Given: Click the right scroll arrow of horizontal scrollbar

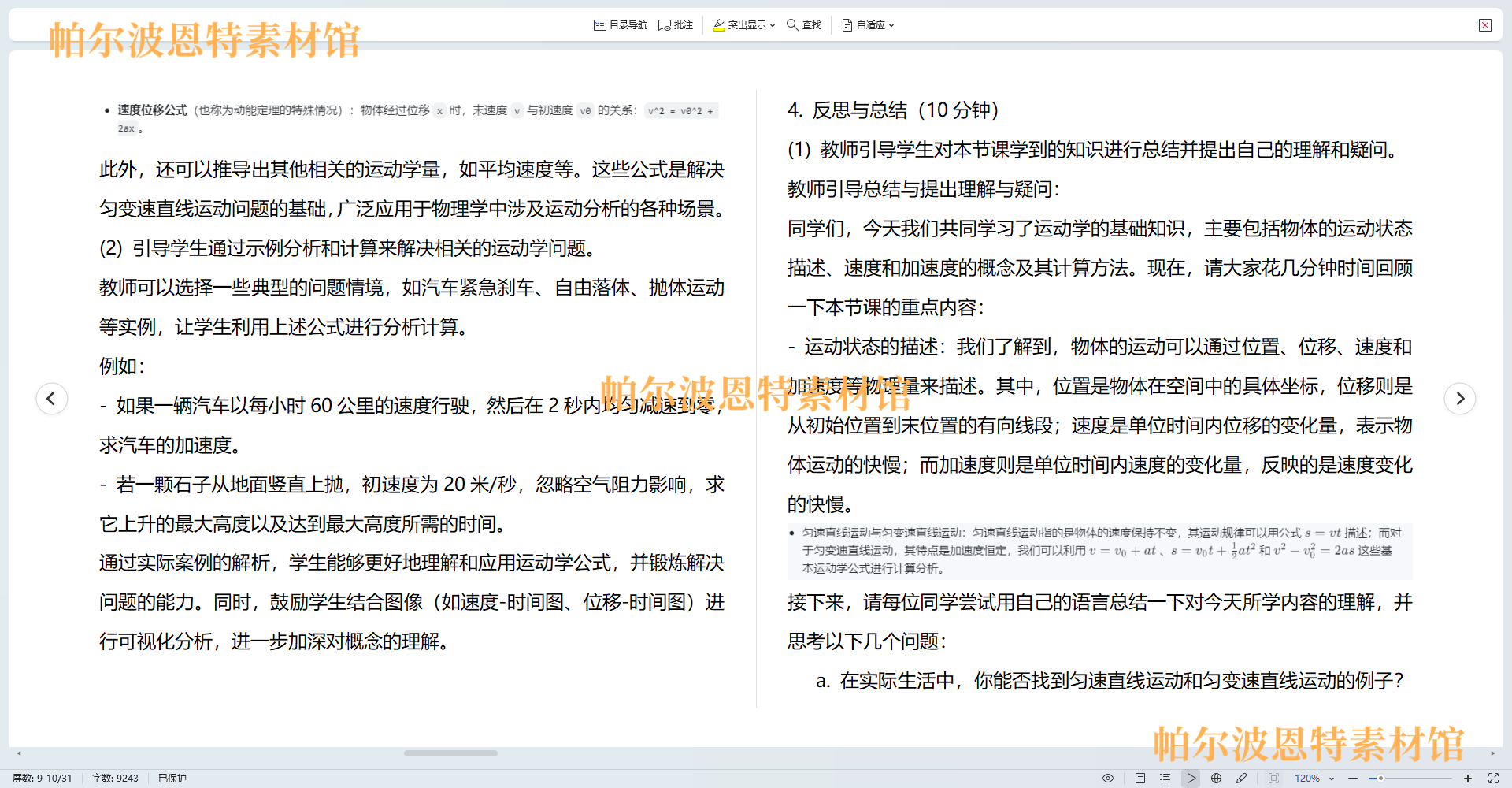Looking at the screenshot, I should pos(1492,753).
